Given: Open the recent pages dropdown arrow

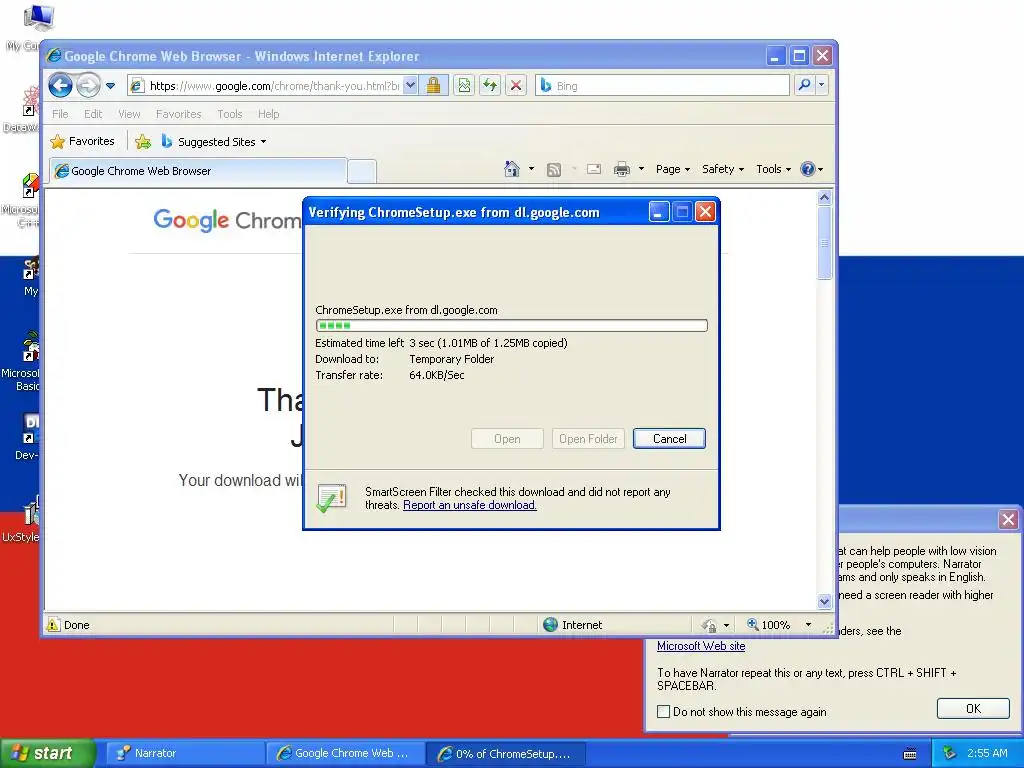Looking at the screenshot, I should point(110,86).
